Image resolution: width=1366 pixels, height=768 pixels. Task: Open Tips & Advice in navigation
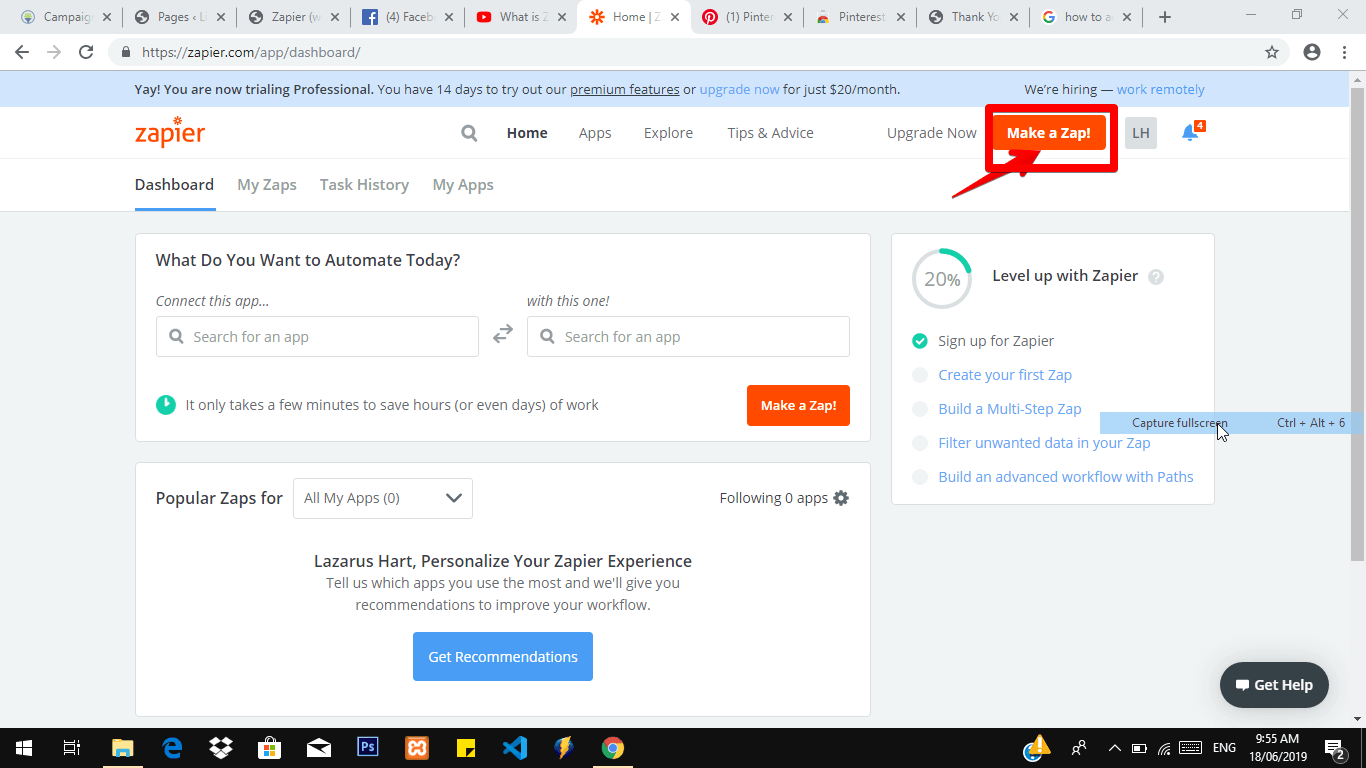[x=770, y=133]
